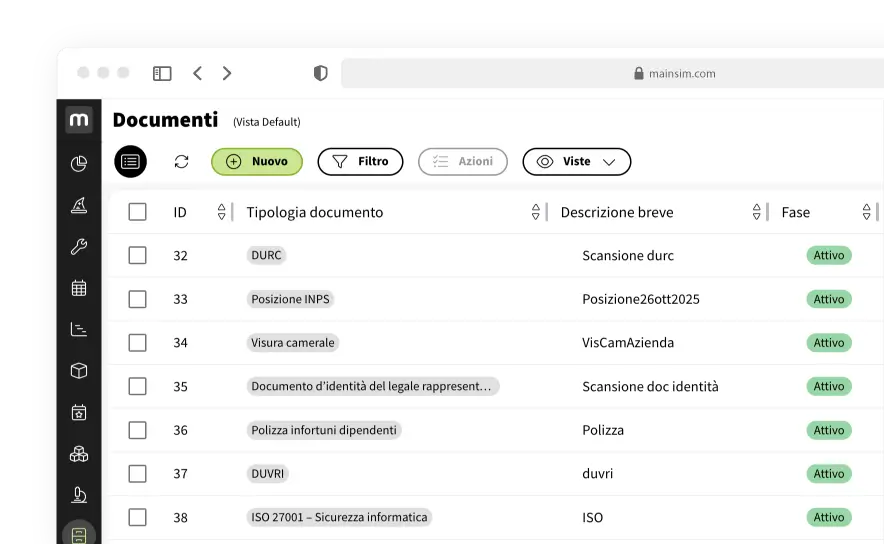
Task: Open the mainsim logo home icon
Action: click(x=79, y=120)
